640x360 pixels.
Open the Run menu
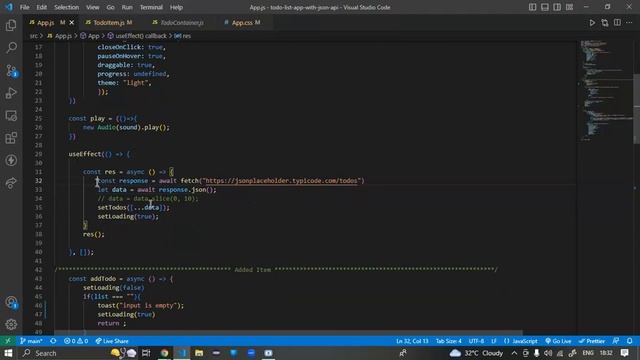click(127, 7)
